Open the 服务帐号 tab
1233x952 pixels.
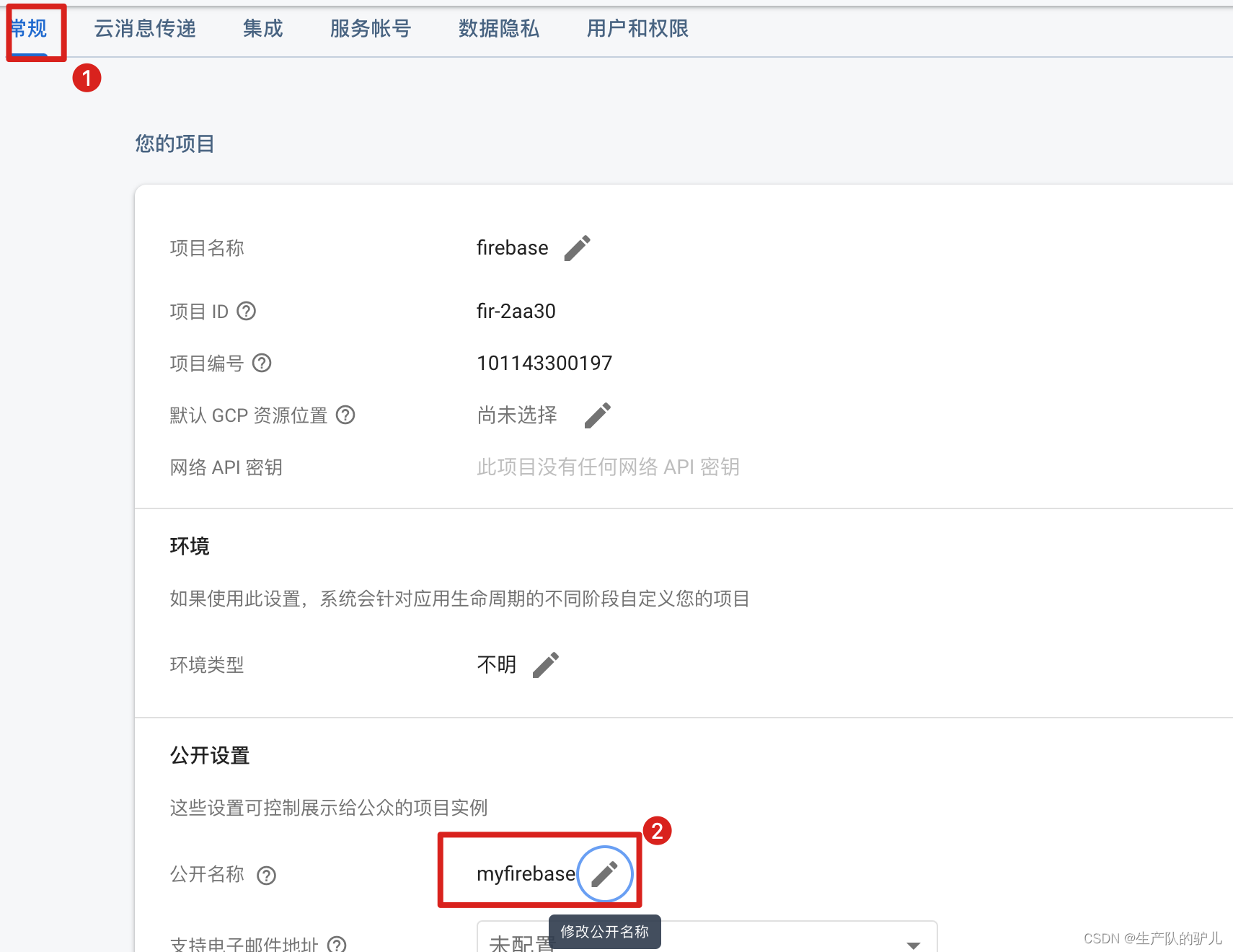click(x=371, y=29)
